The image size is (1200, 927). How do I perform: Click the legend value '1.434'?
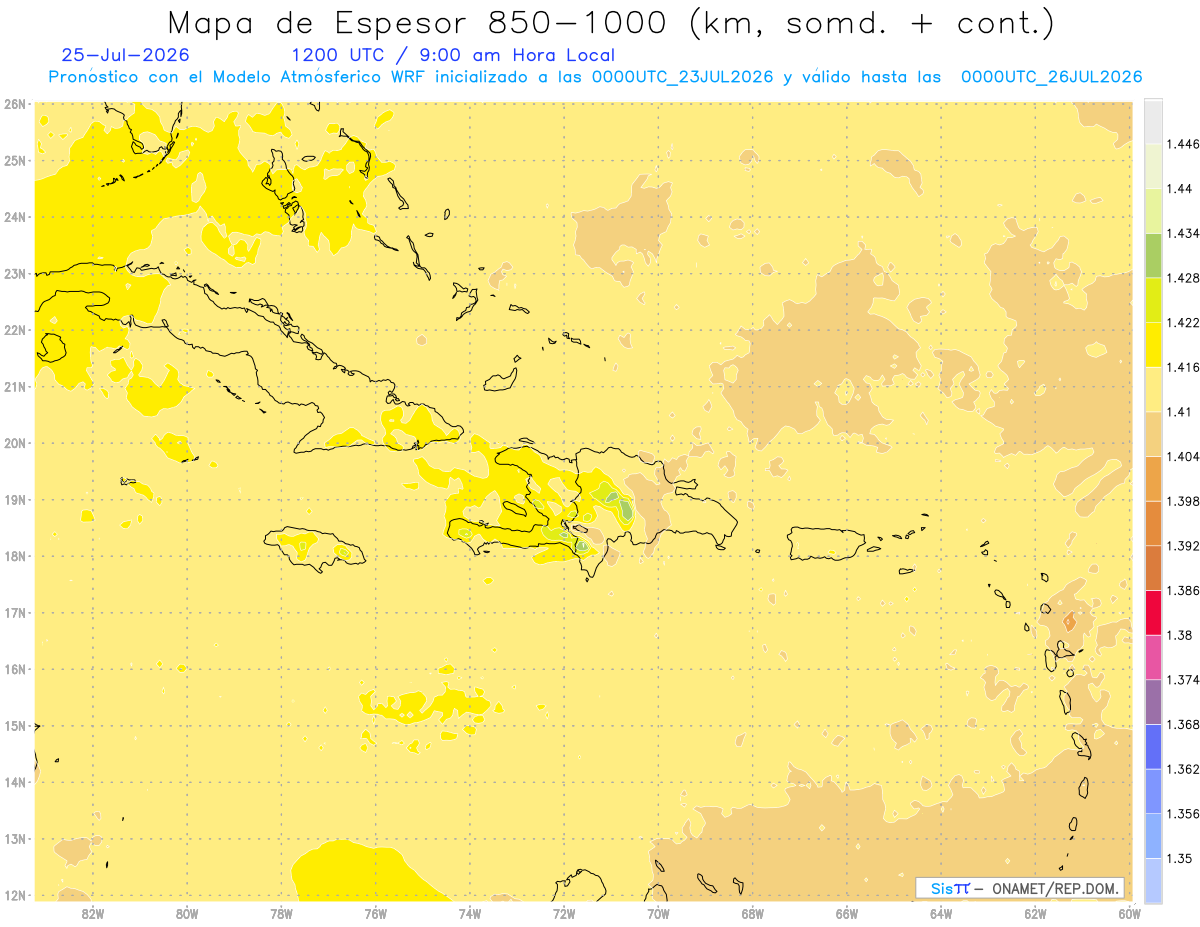(x=1183, y=233)
